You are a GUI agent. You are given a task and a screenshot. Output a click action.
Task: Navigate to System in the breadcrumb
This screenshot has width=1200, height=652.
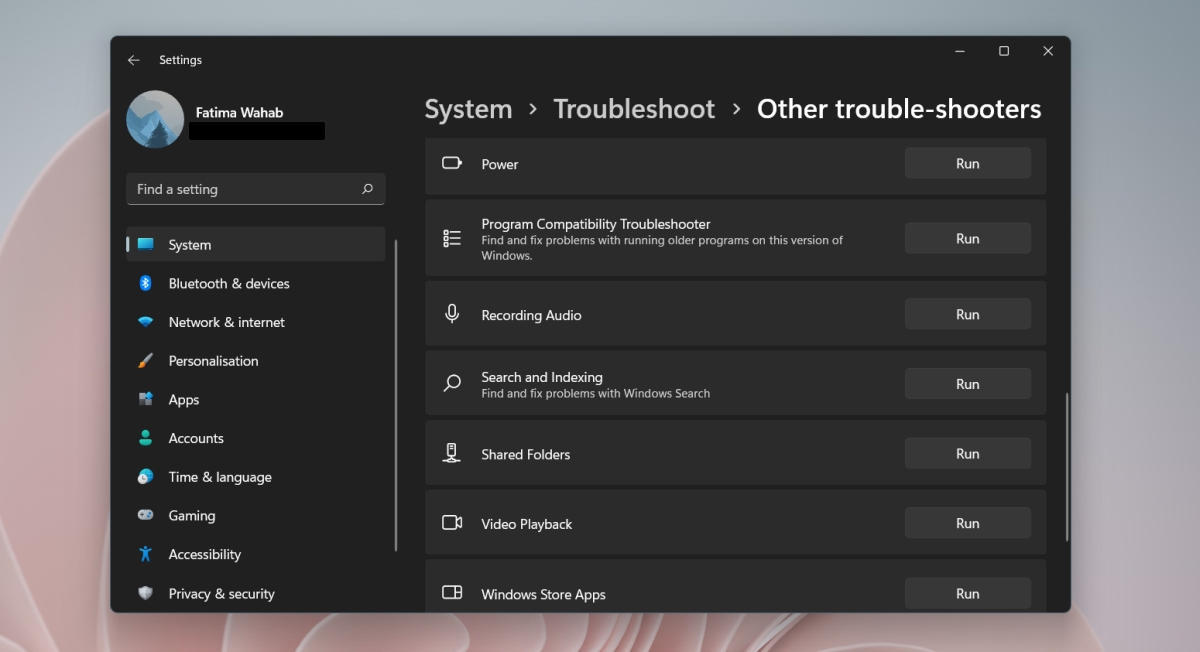tap(468, 109)
